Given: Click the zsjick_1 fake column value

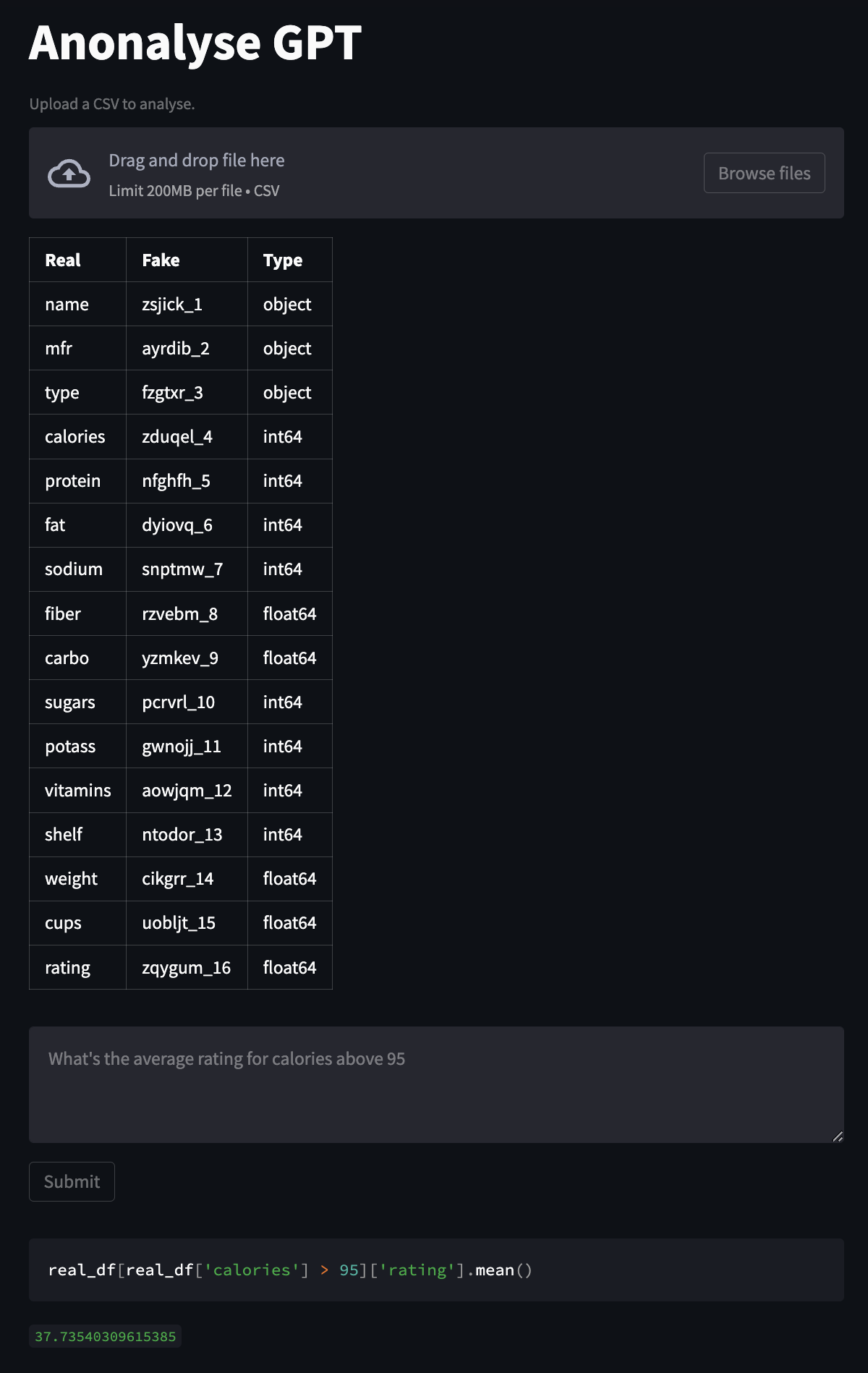Looking at the screenshot, I should point(172,304).
